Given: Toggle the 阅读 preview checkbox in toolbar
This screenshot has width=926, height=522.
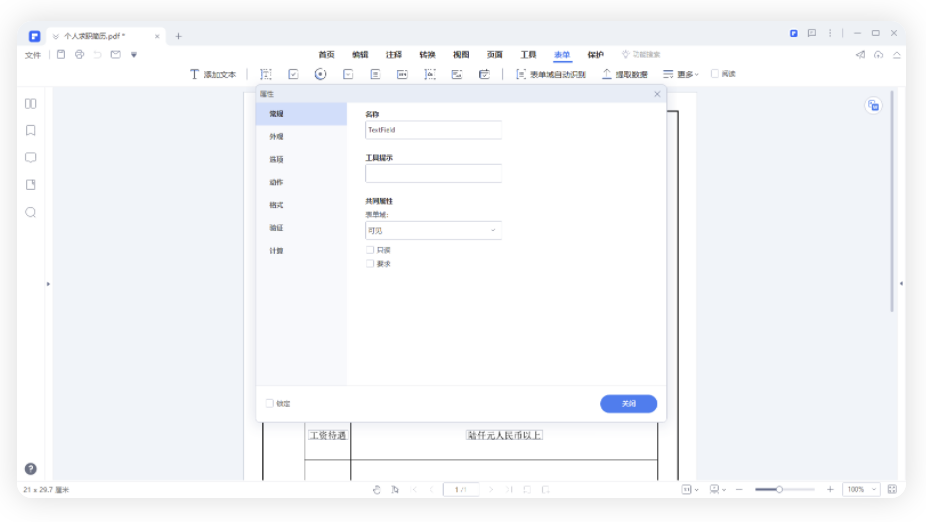Looking at the screenshot, I should point(715,74).
